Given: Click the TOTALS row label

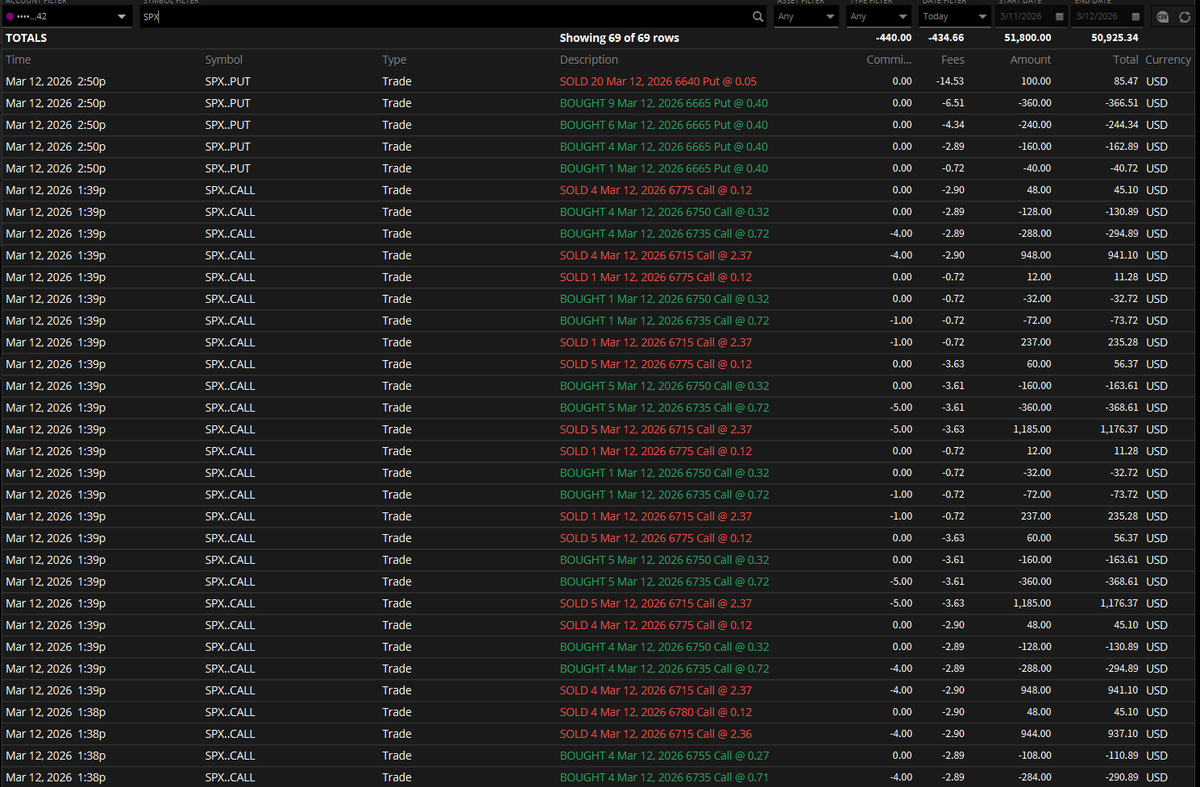Looking at the screenshot, I should click(x=26, y=38).
